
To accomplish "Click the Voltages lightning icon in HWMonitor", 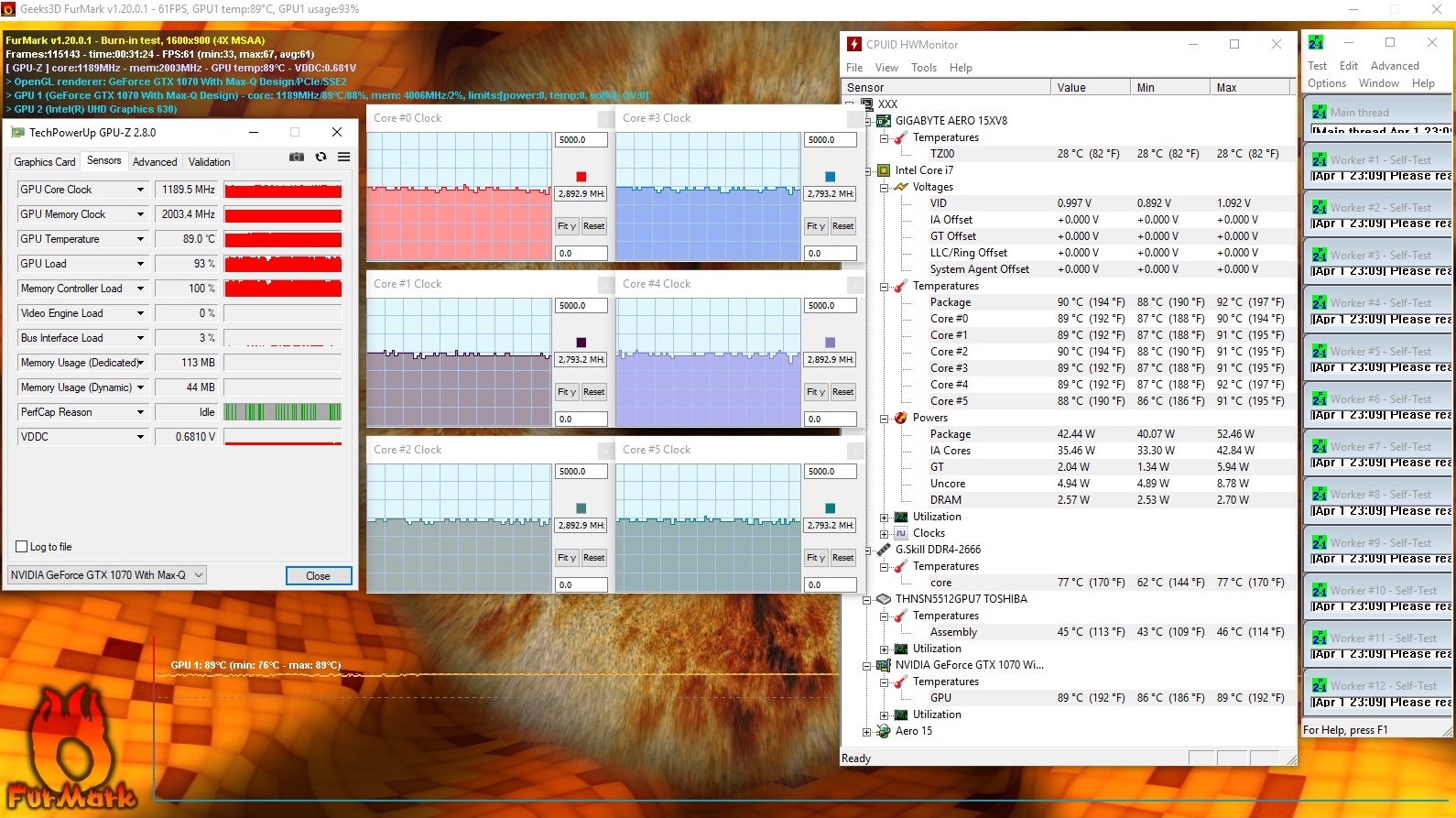I will 901,187.
